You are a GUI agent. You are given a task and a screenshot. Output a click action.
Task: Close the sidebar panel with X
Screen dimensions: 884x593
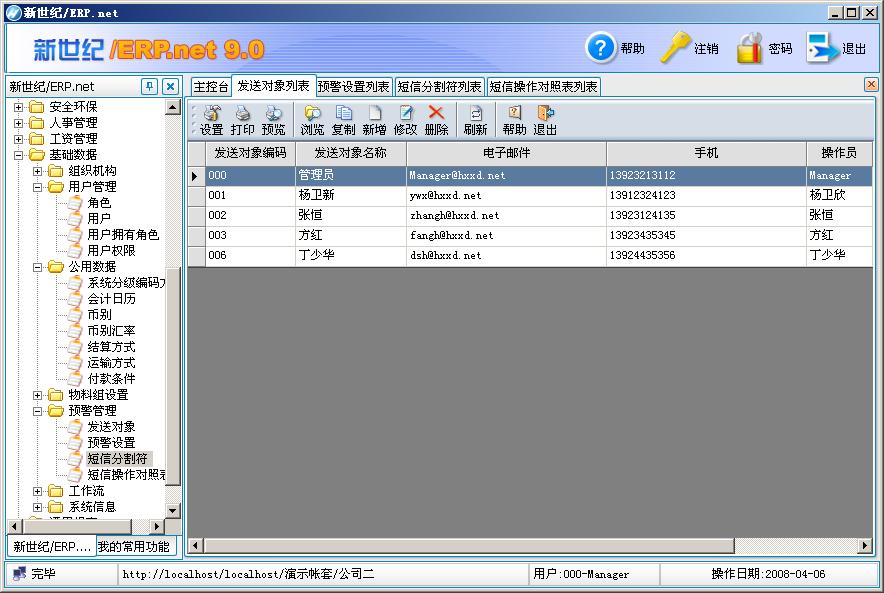point(170,86)
